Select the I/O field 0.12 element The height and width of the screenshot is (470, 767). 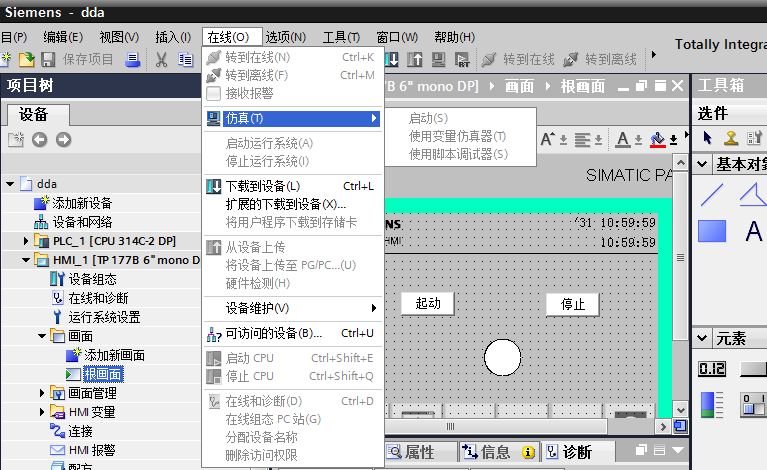point(712,368)
